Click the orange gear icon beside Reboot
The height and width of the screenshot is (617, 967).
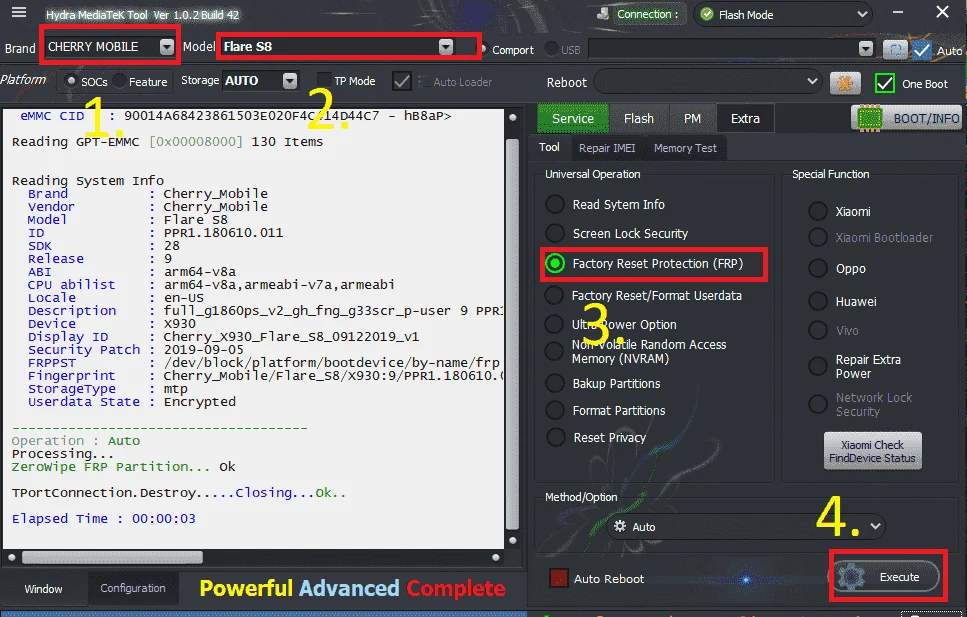tap(845, 83)
